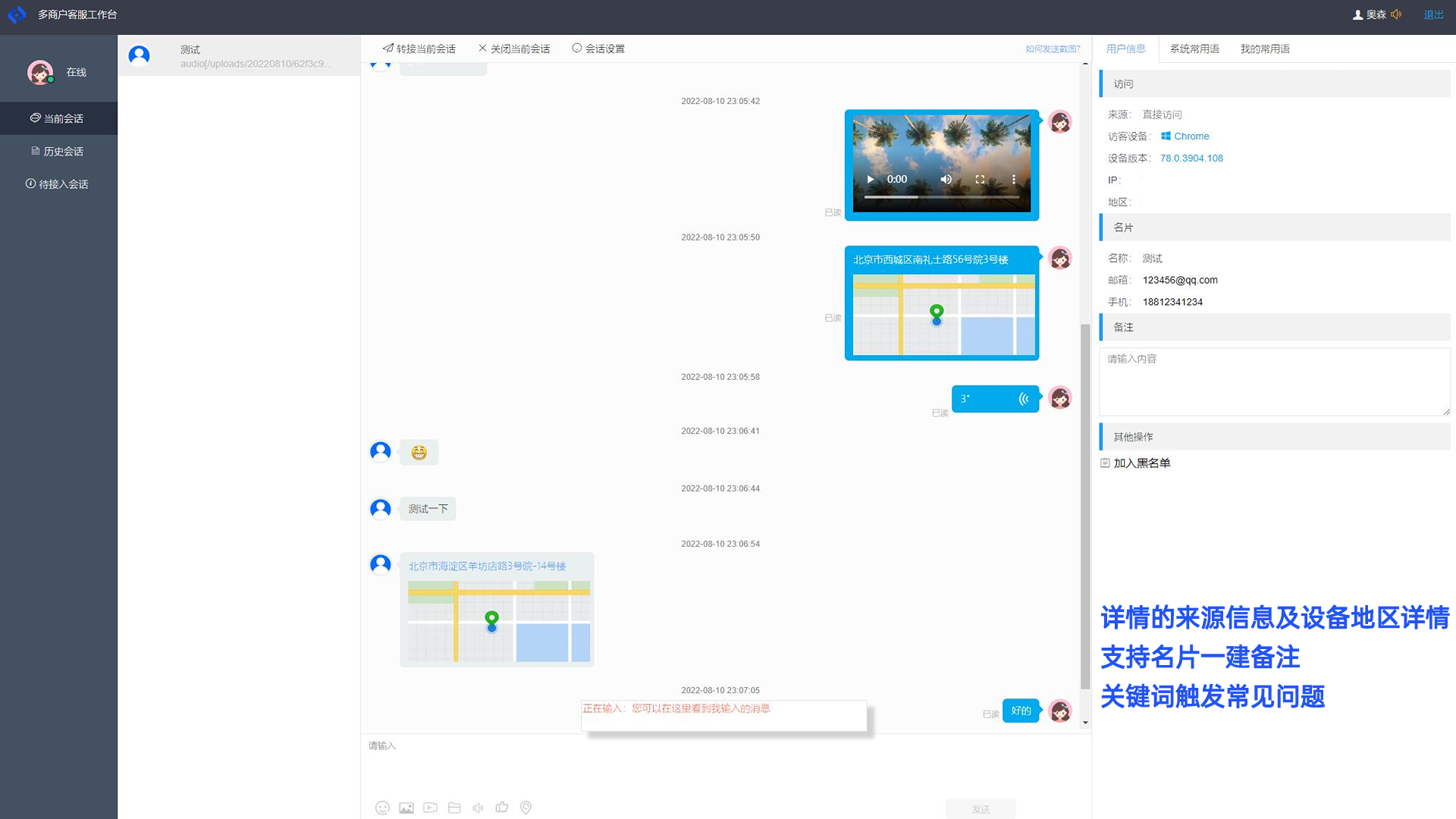Click the 奥森 username in top bar

(1376, 14)
